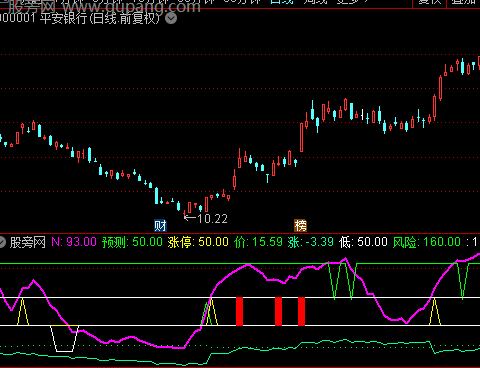The width and height of the screenshot is (480, 368).
Task: Open the orange 榜 marker icon
Action: 300,226
